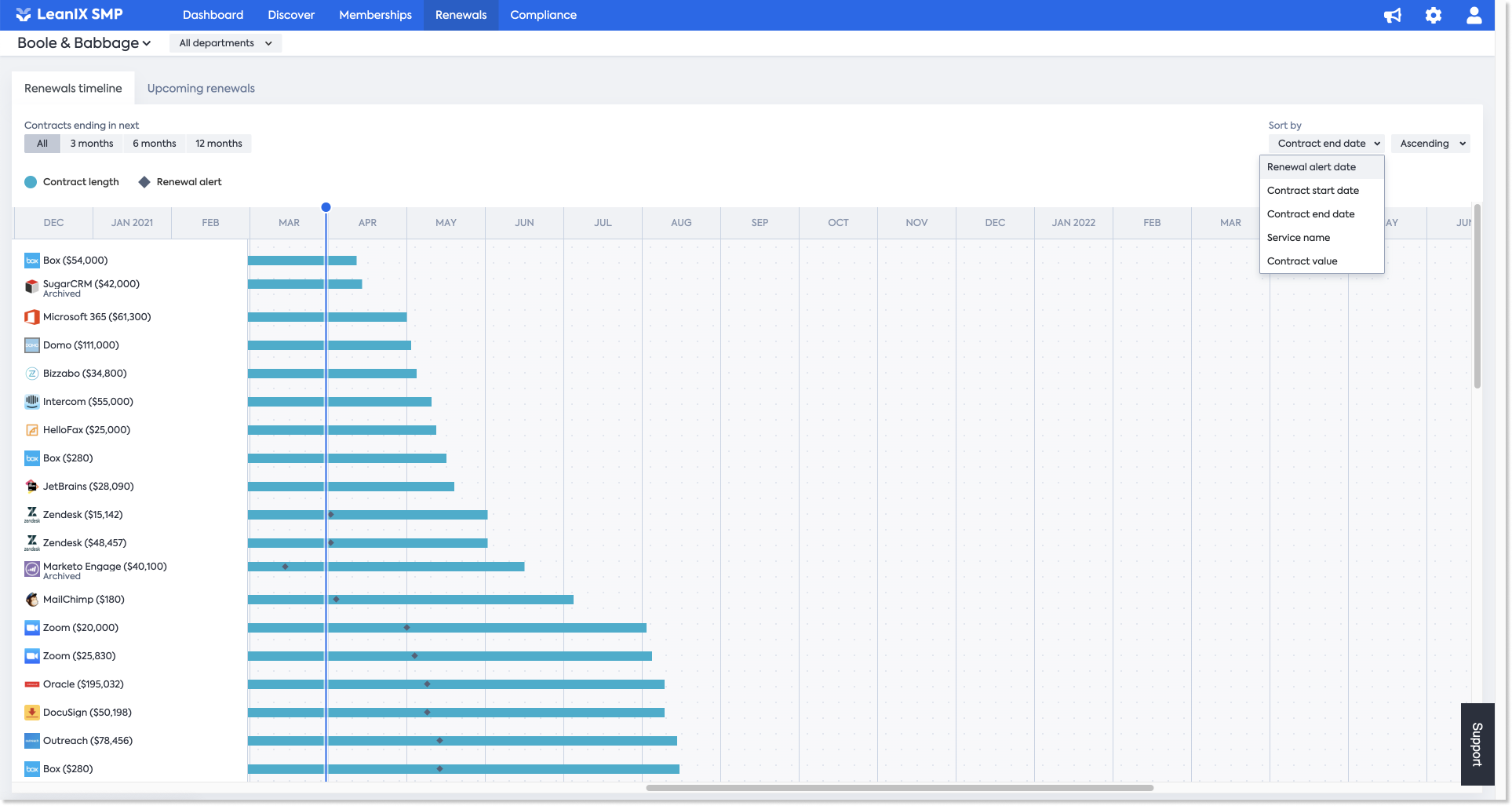The image size is (1512, 806).
Task: Click the LeanIX SMP logo
Action: point(69,14)
